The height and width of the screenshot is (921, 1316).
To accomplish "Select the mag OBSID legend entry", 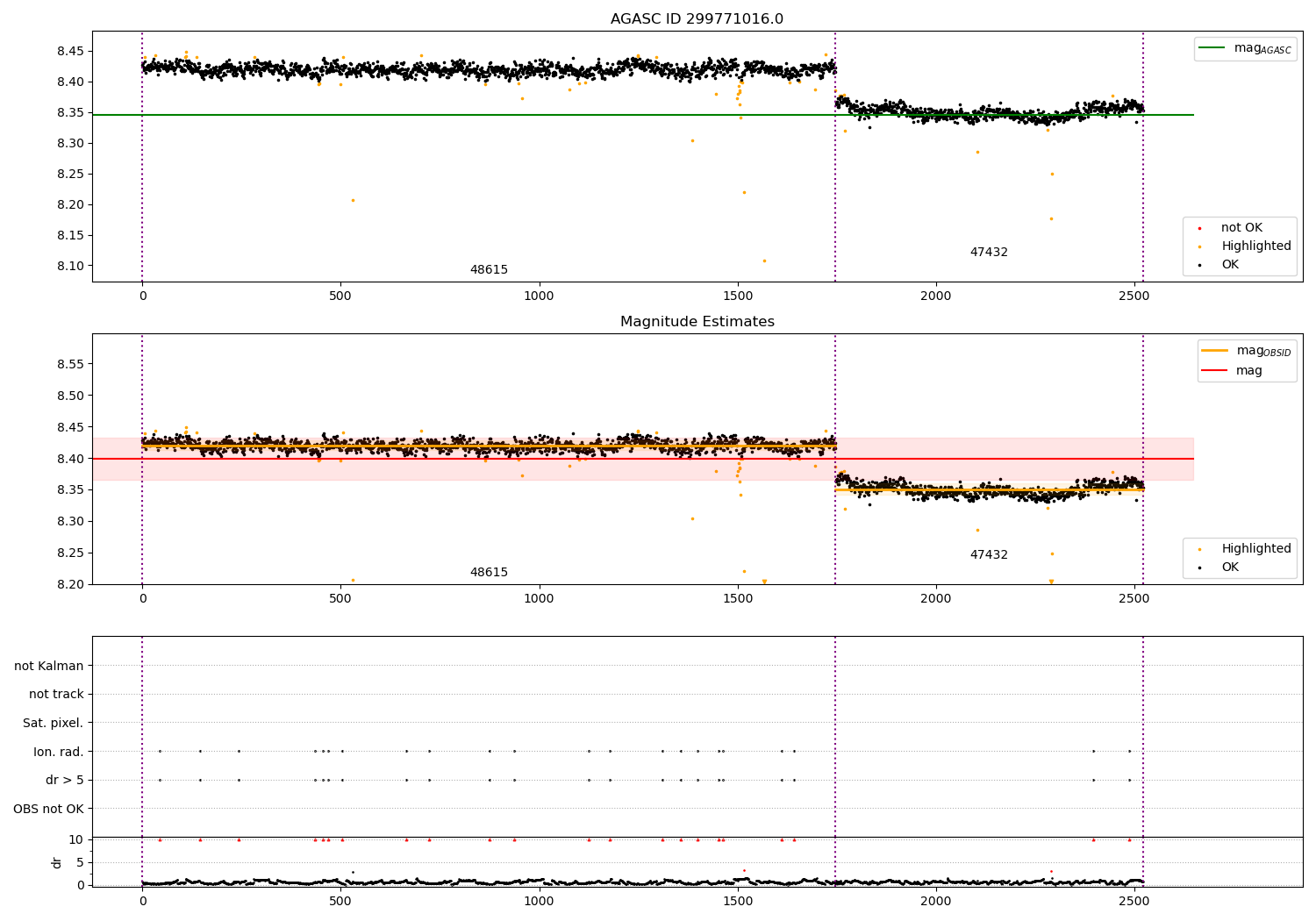I will pyautogui.click(x=1247, y=351).
